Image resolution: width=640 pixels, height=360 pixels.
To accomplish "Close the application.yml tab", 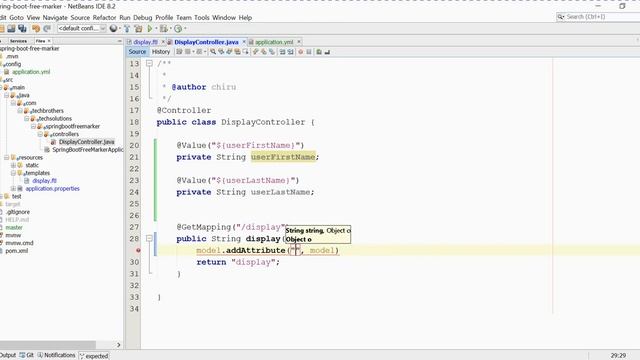I will [299, 42].
